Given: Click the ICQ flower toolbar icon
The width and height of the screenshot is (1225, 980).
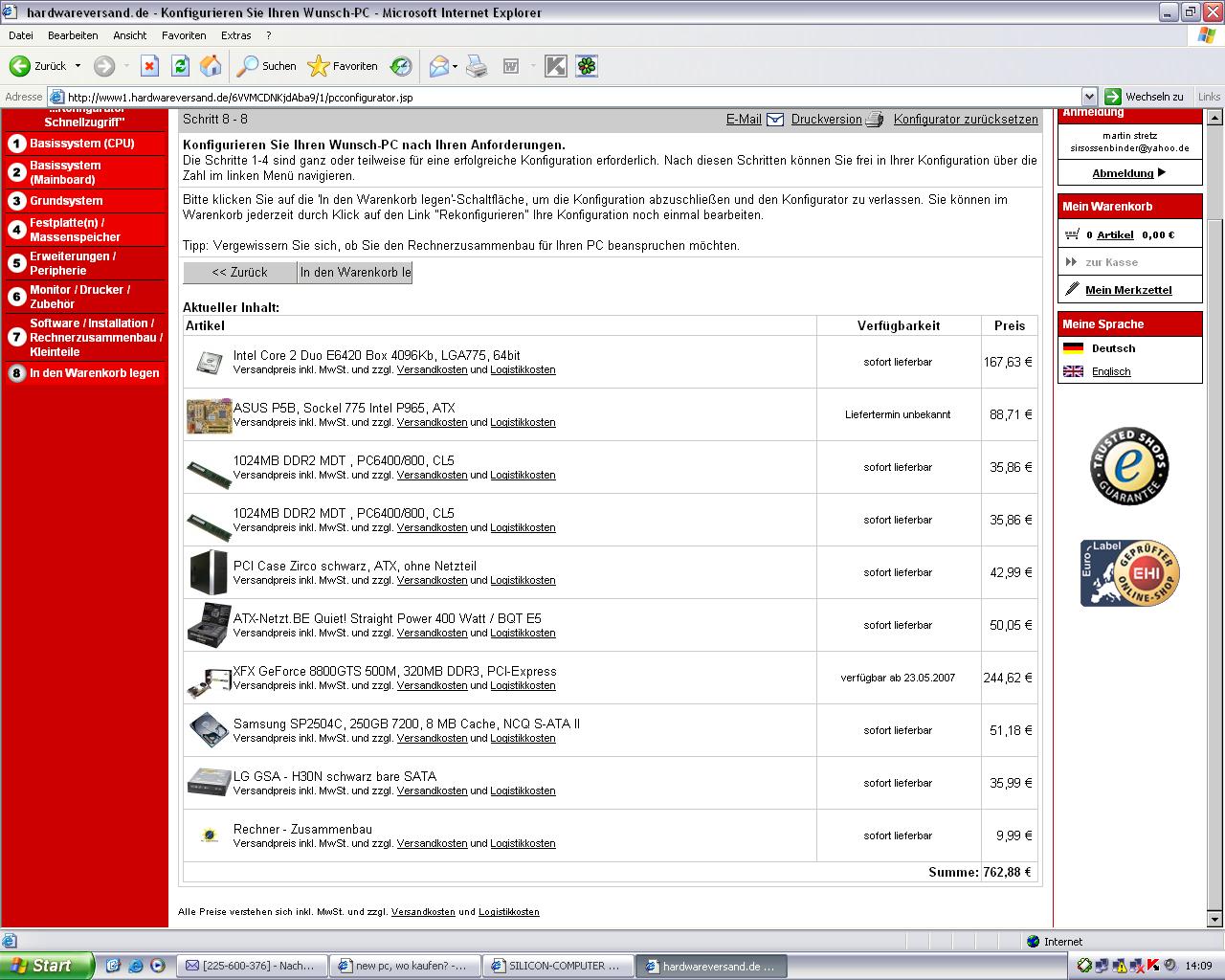Looking at the screenshot, I should tap(587, 66).
